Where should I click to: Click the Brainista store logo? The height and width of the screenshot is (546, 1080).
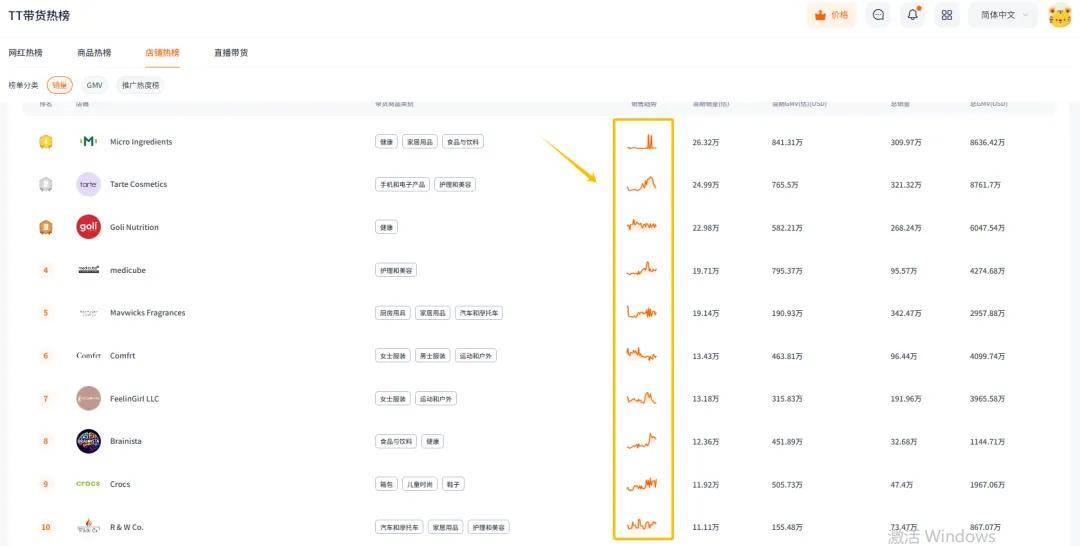89,441
